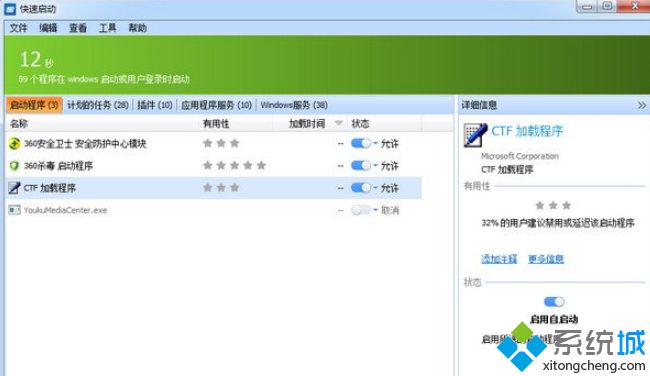650x376 pixels.
Task: Click the 12 秒 boot time text
Action: click(x=36, y=59)
